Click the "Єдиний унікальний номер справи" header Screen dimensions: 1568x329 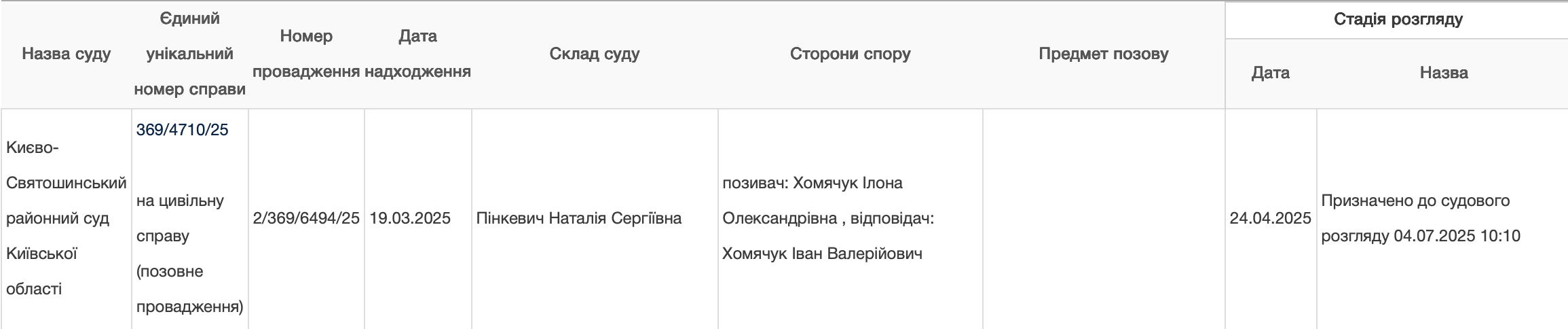point(189,54)
